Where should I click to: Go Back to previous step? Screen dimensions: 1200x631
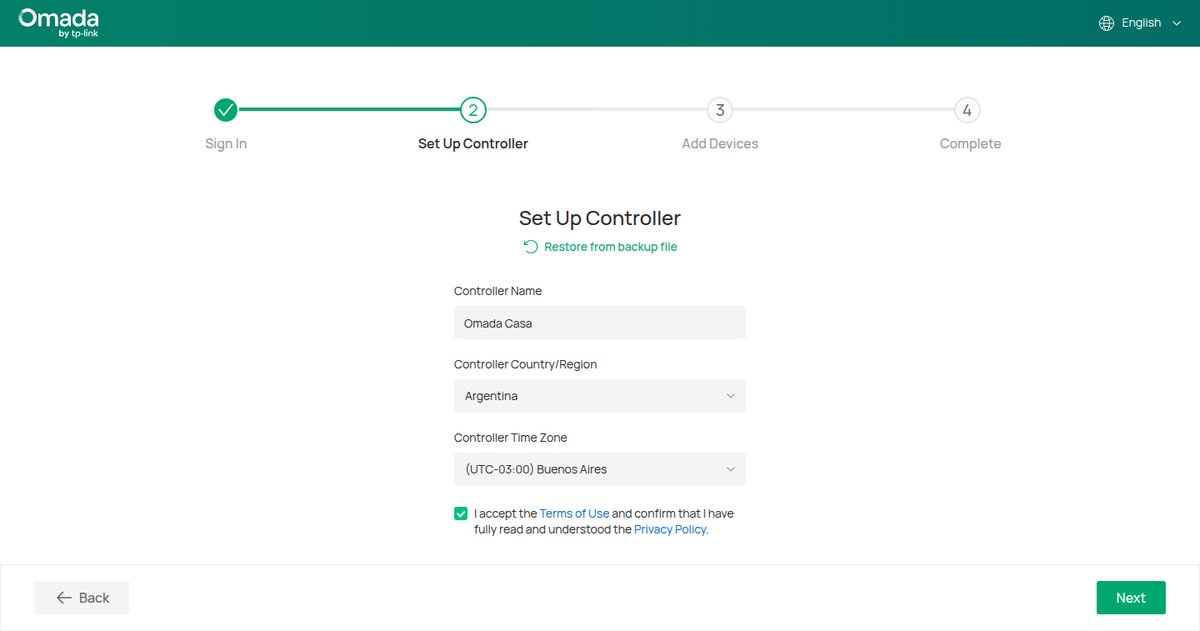pyautogui.click(x=82, y=598)
